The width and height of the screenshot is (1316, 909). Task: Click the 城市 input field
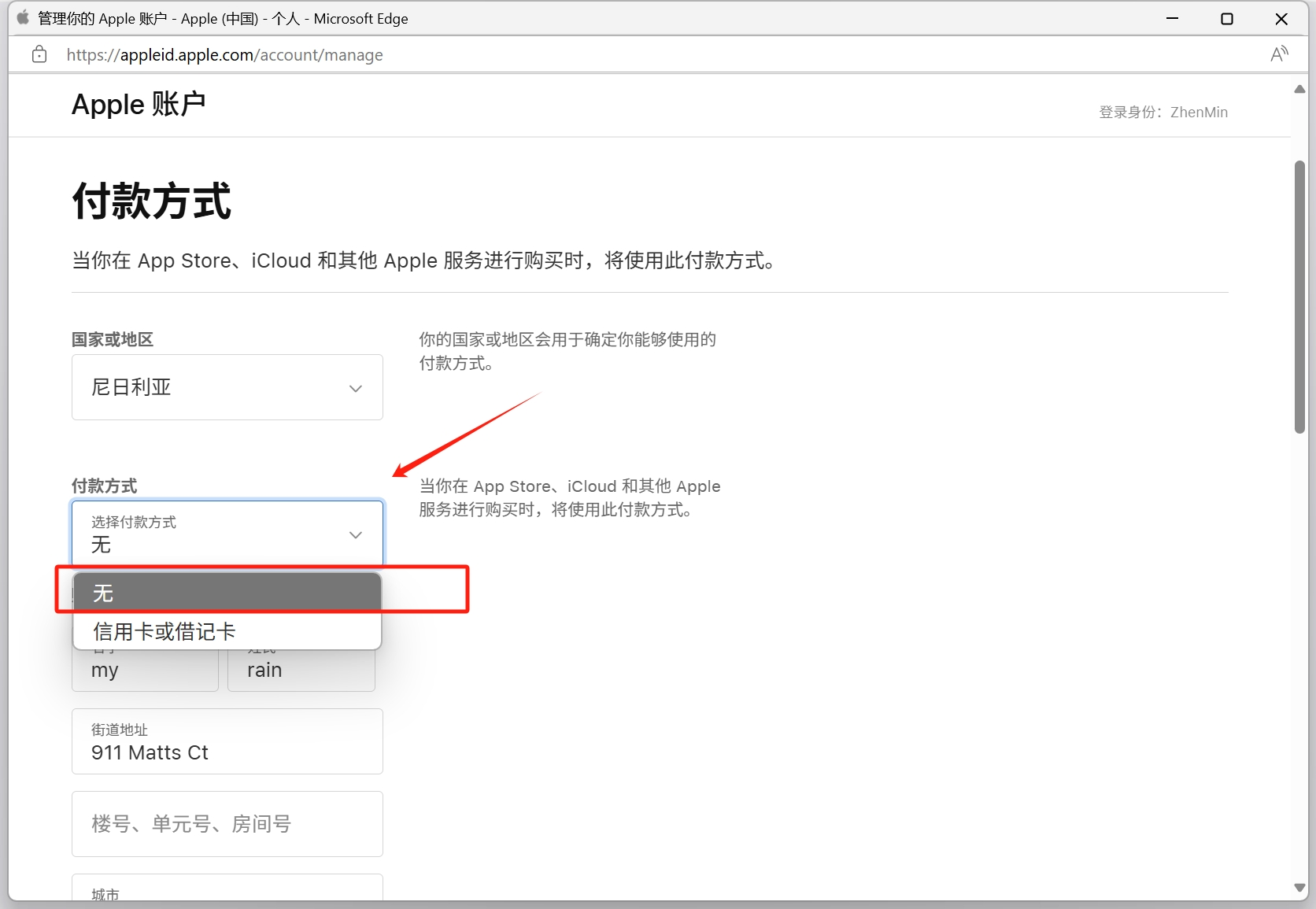tap(227, 887)
